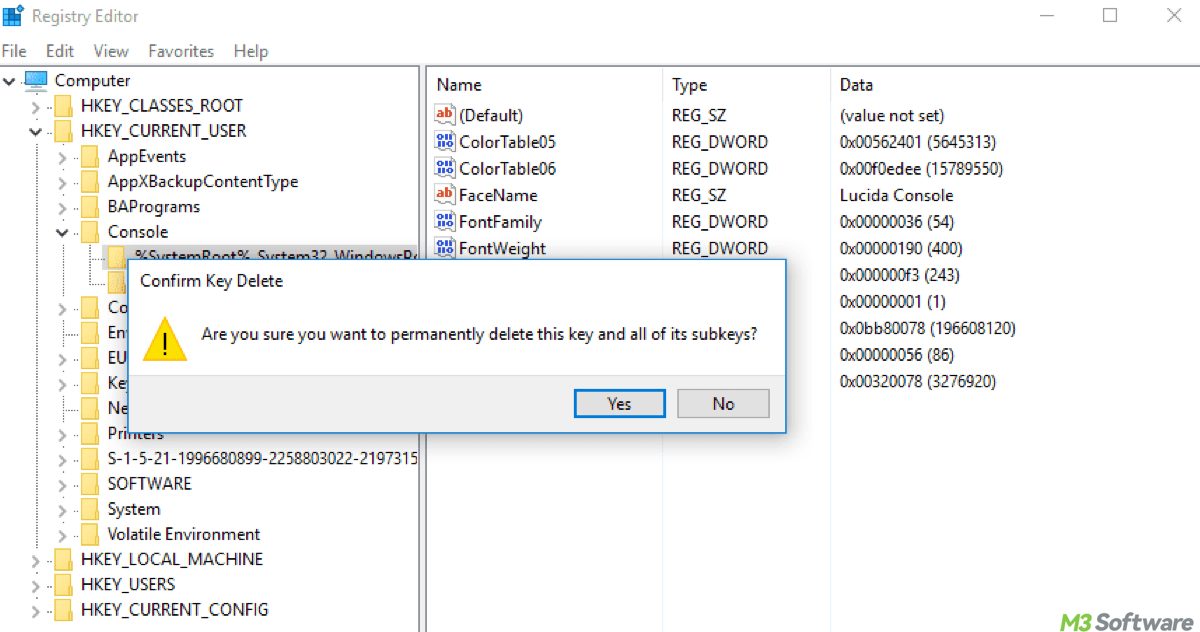Click the 0x00562401 (5645313) data cell
Viewport: 1200px width, 632px height.
918,142
